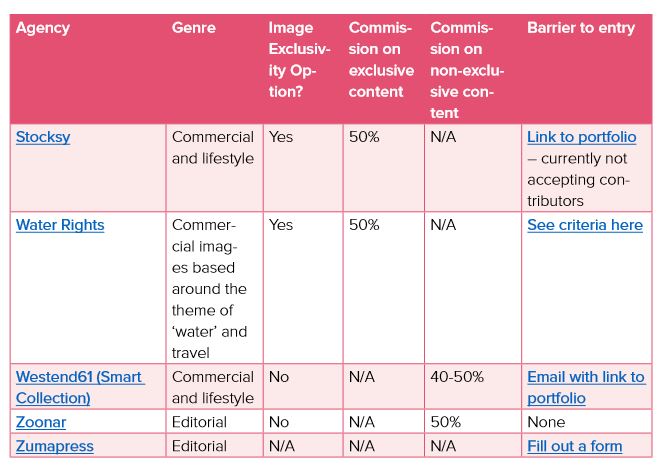Select the 'Genre' column header

point(194,28)
